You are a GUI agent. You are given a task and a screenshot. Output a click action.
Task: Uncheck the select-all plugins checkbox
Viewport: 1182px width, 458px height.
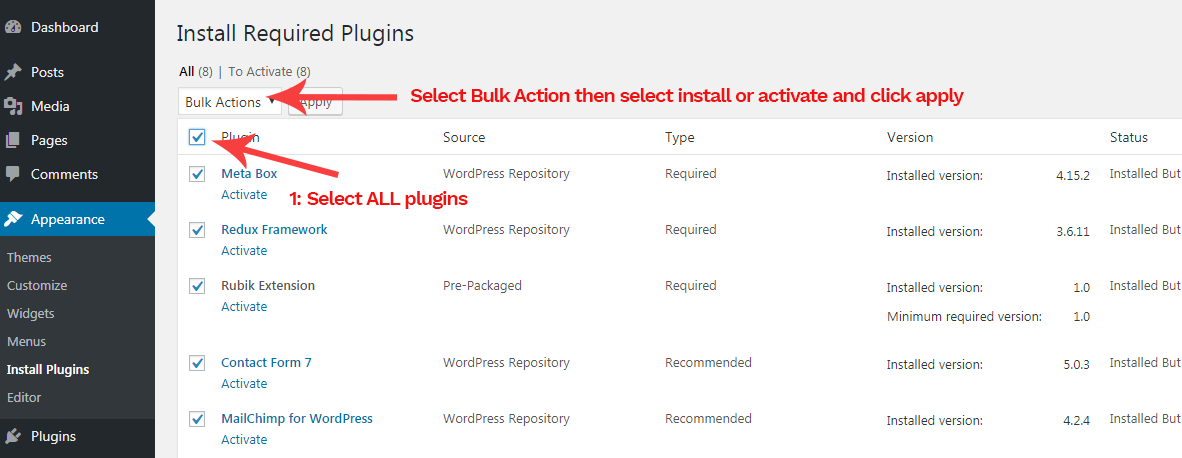[x=198, y=137]
